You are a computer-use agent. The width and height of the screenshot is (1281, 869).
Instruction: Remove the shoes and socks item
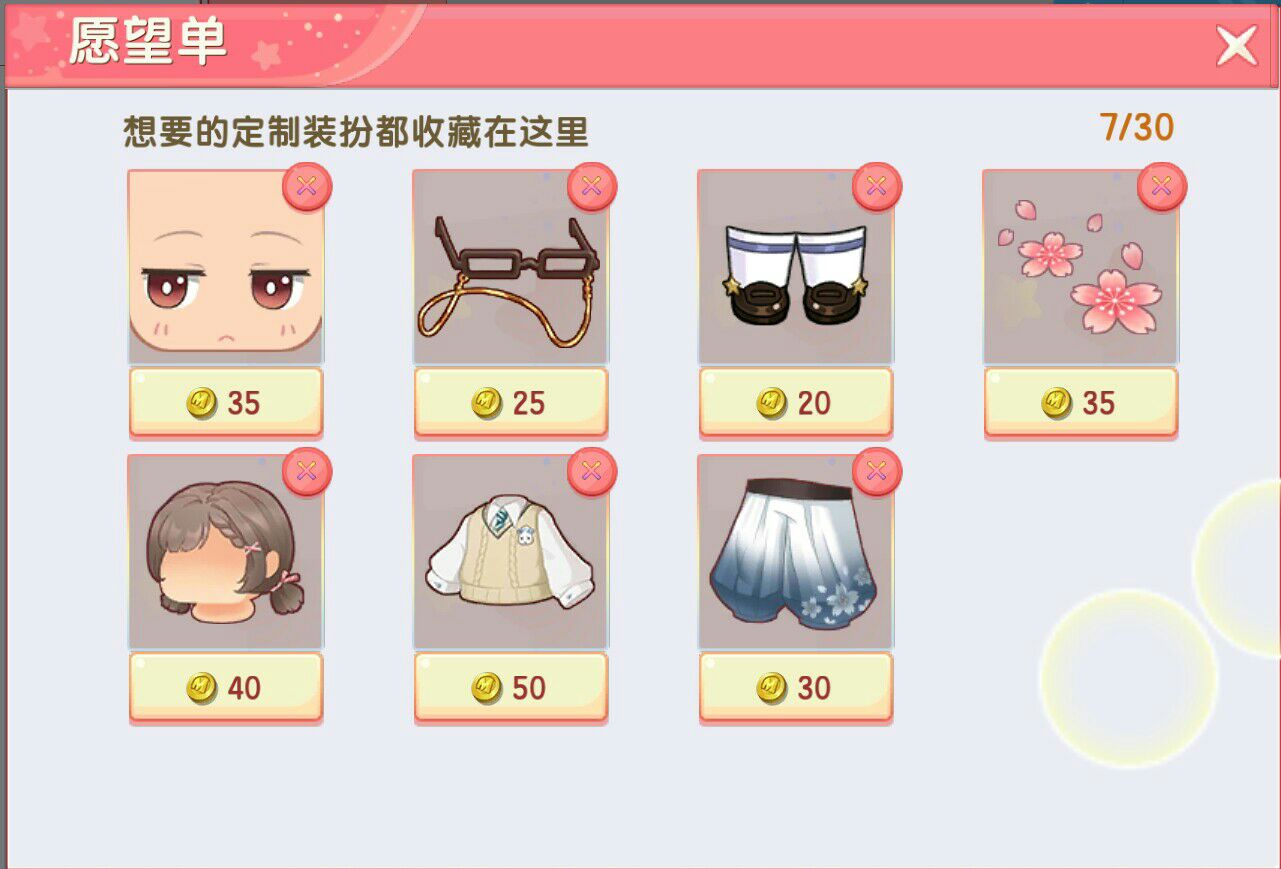pyautogui.click(x=877, y=186)
